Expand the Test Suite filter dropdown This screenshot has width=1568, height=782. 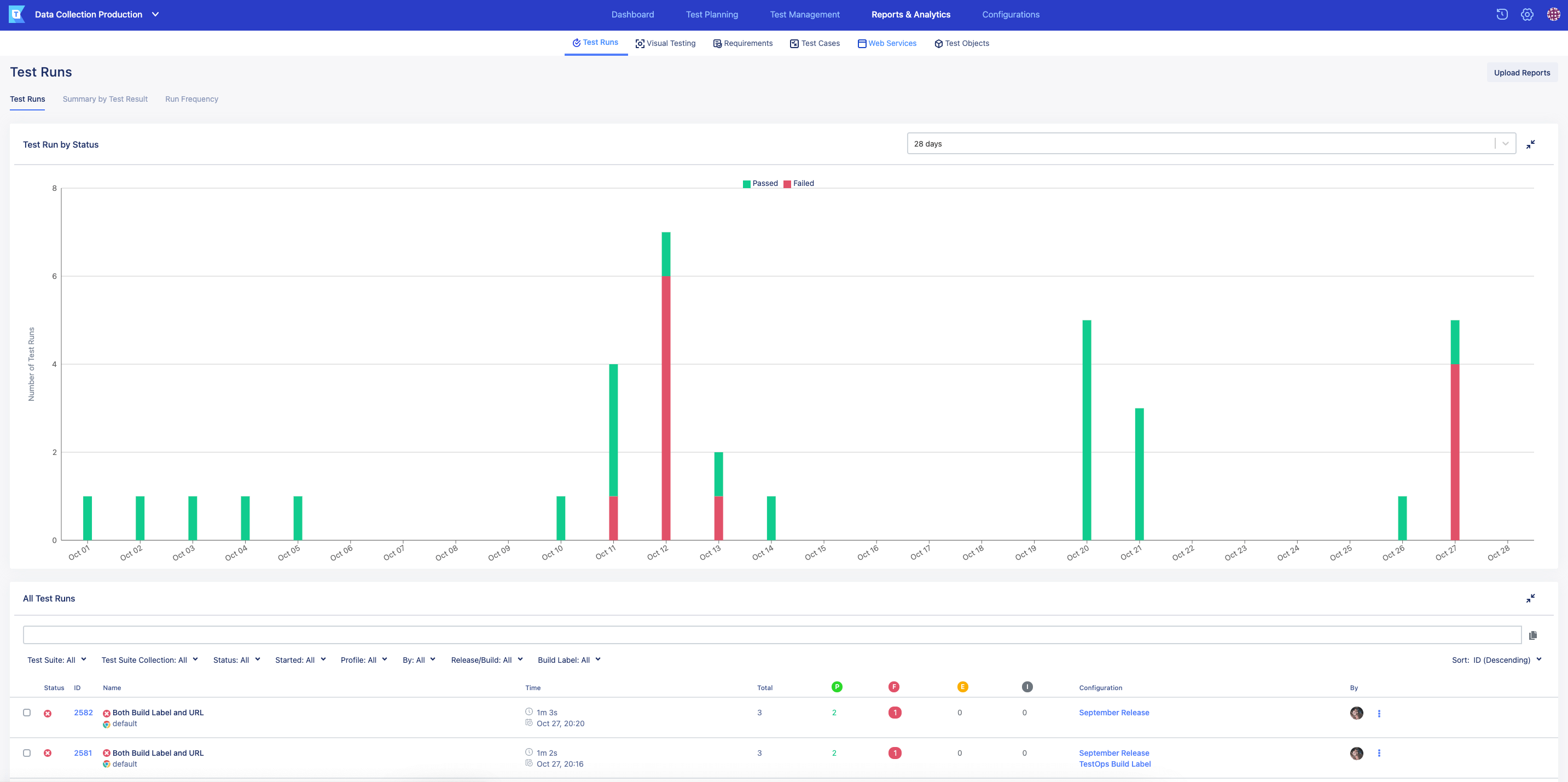(x=55, y=660)
